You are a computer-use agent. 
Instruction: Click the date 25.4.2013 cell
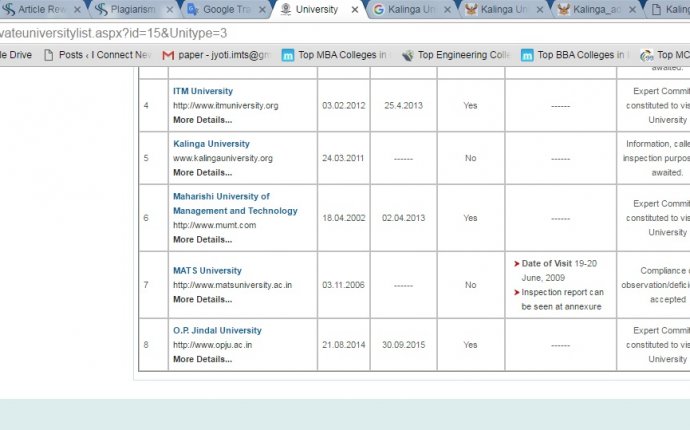404,106
